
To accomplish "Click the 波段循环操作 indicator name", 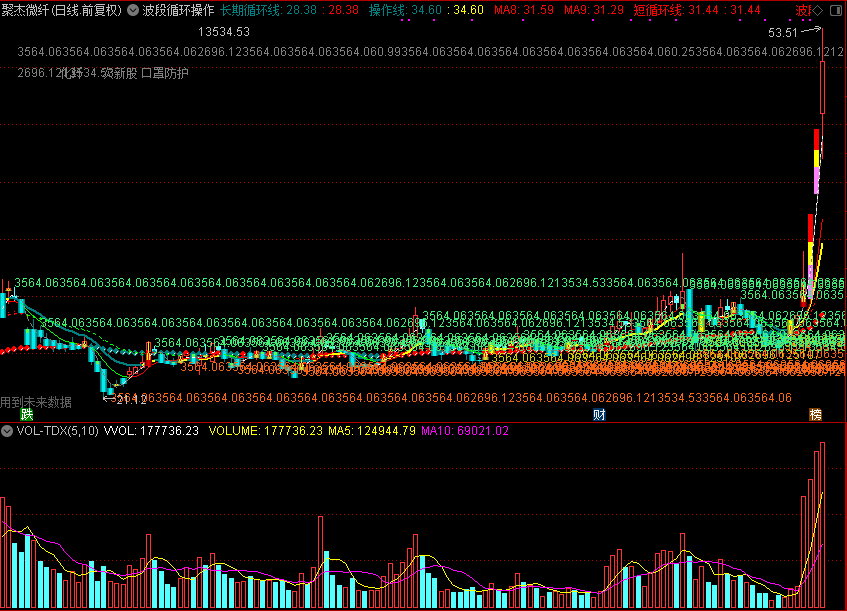I will coord(178,10).
